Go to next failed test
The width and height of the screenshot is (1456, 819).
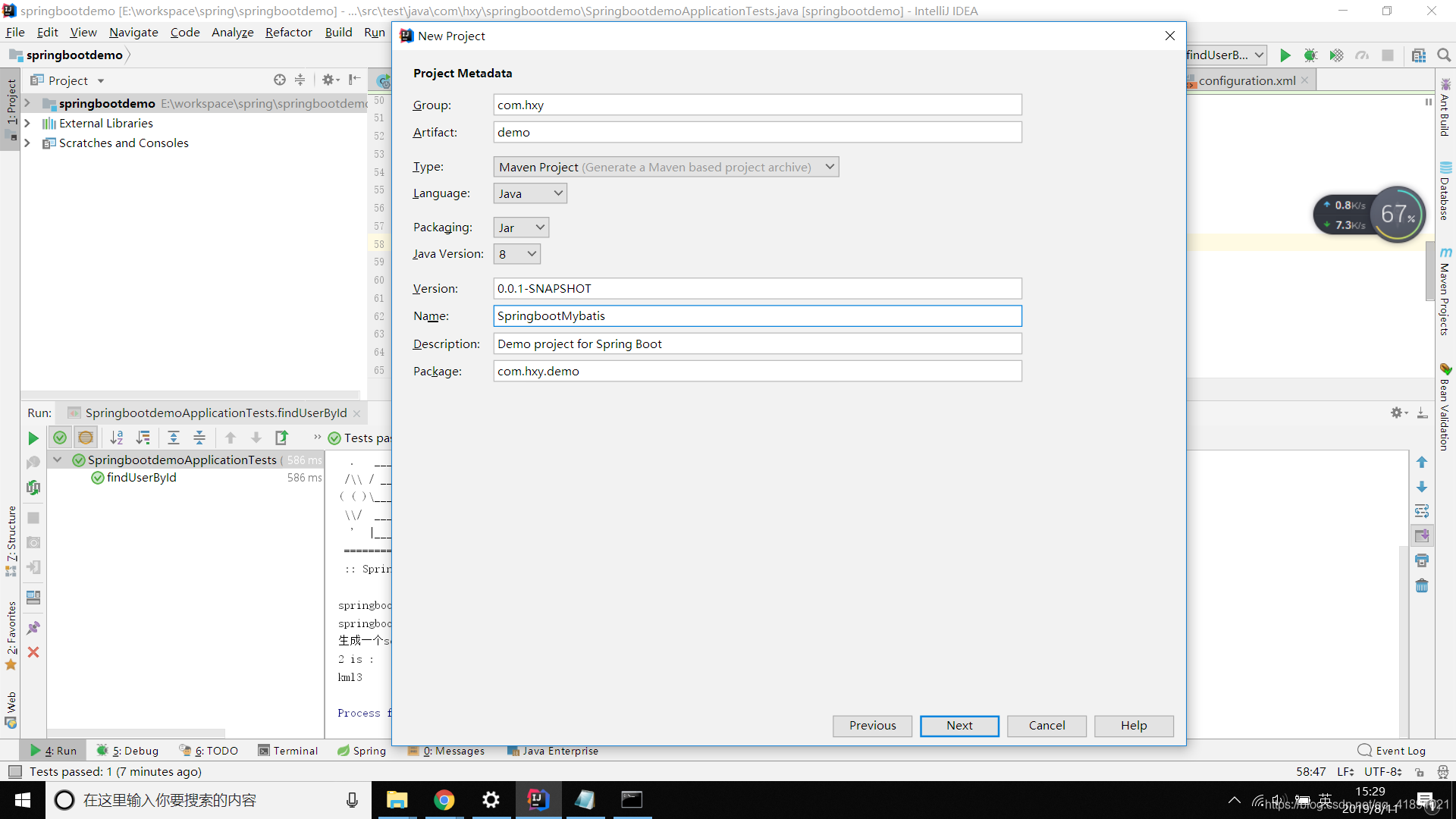[x=256, y=438]
